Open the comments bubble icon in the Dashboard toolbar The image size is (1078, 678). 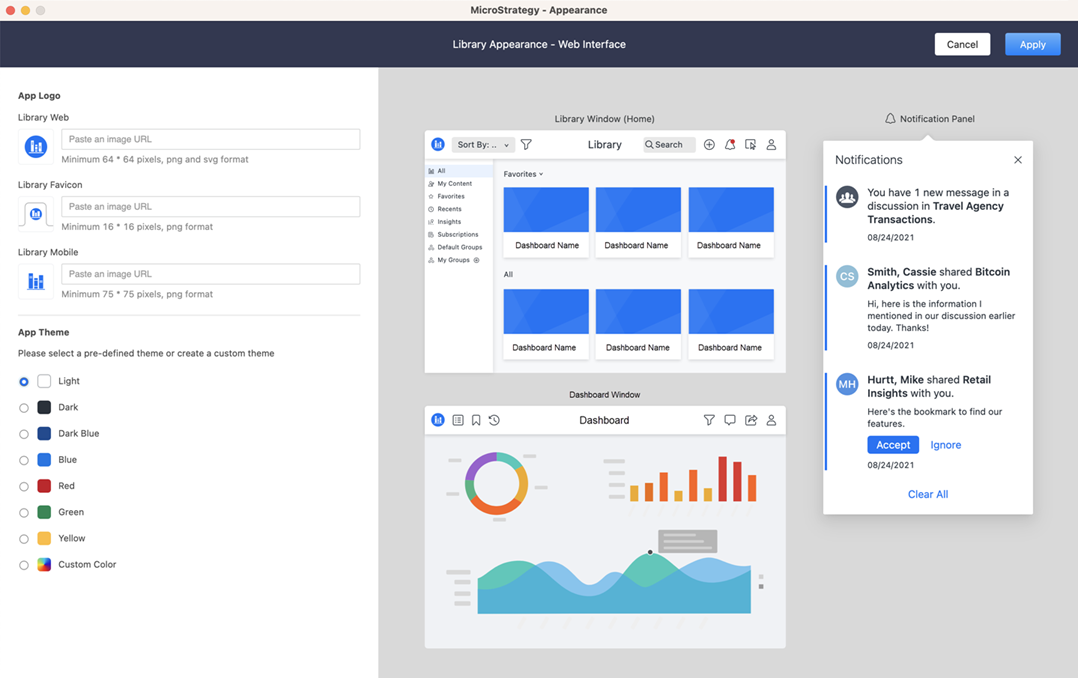[730, 421]
